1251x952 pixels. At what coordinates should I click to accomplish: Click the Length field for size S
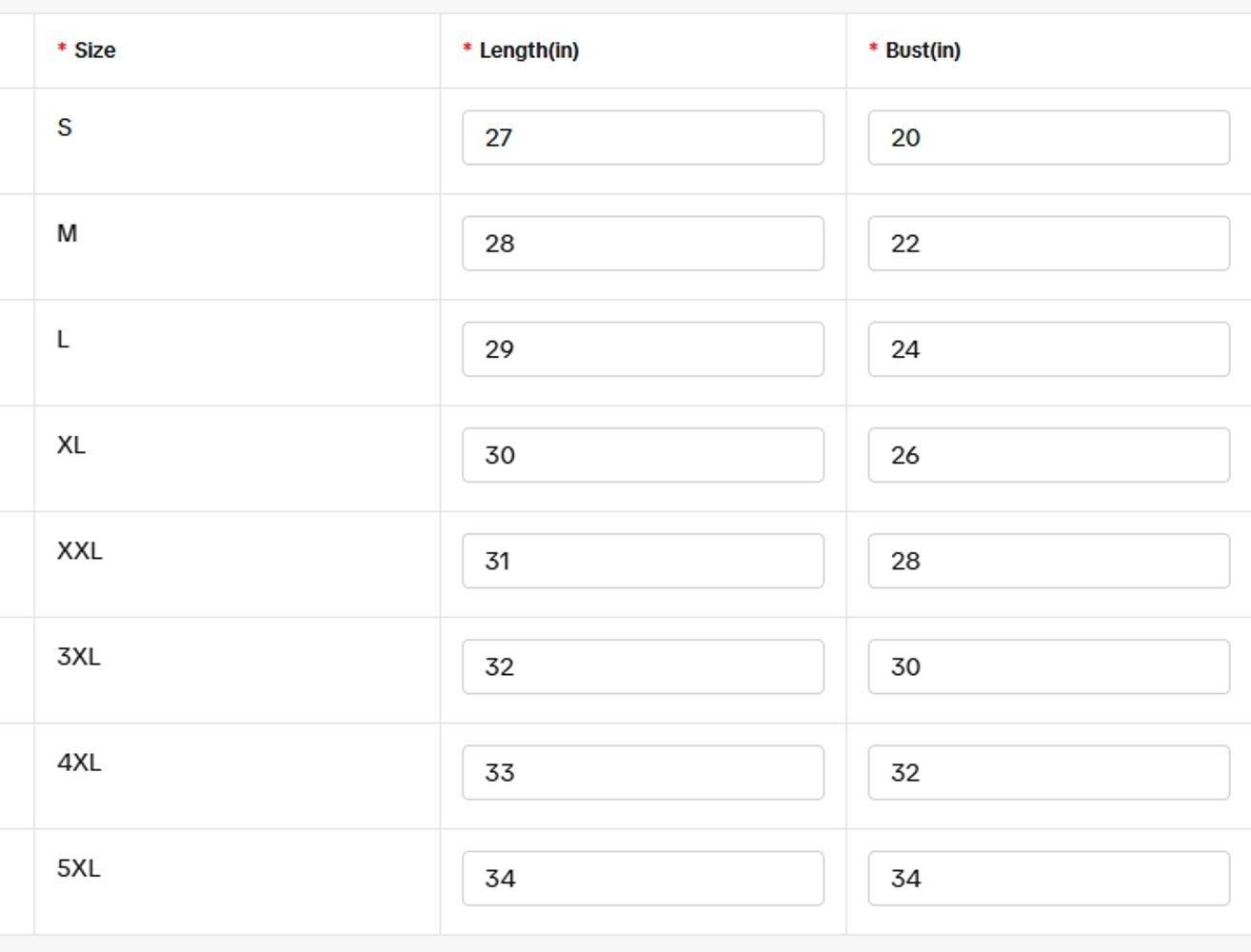coord(643,137)
